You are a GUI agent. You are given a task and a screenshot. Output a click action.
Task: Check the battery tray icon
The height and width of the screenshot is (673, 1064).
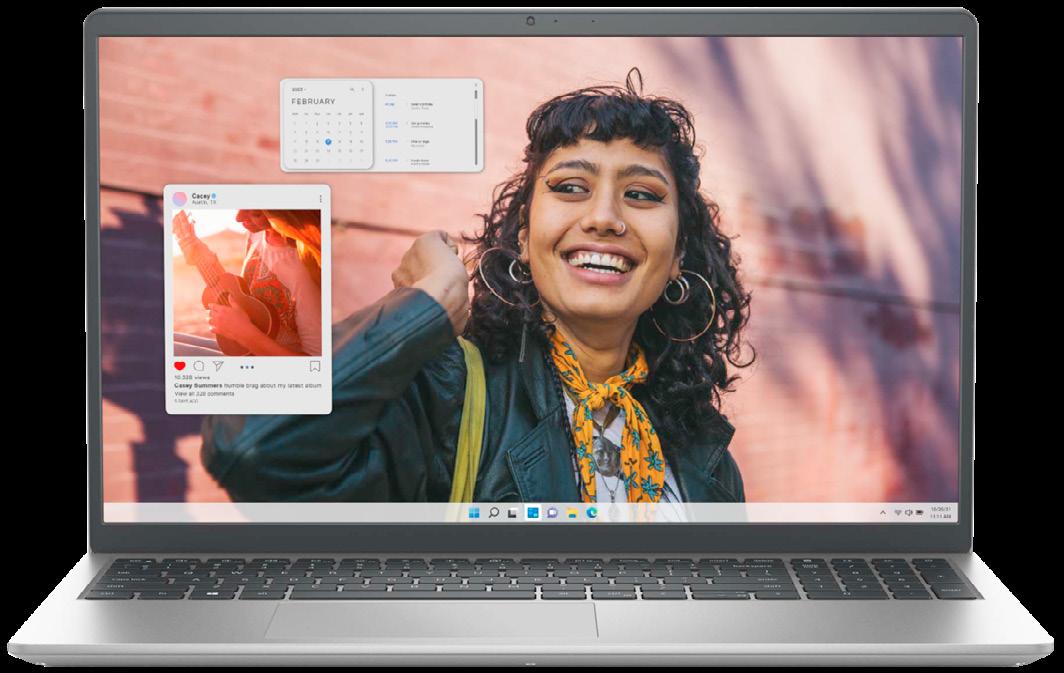919,513
